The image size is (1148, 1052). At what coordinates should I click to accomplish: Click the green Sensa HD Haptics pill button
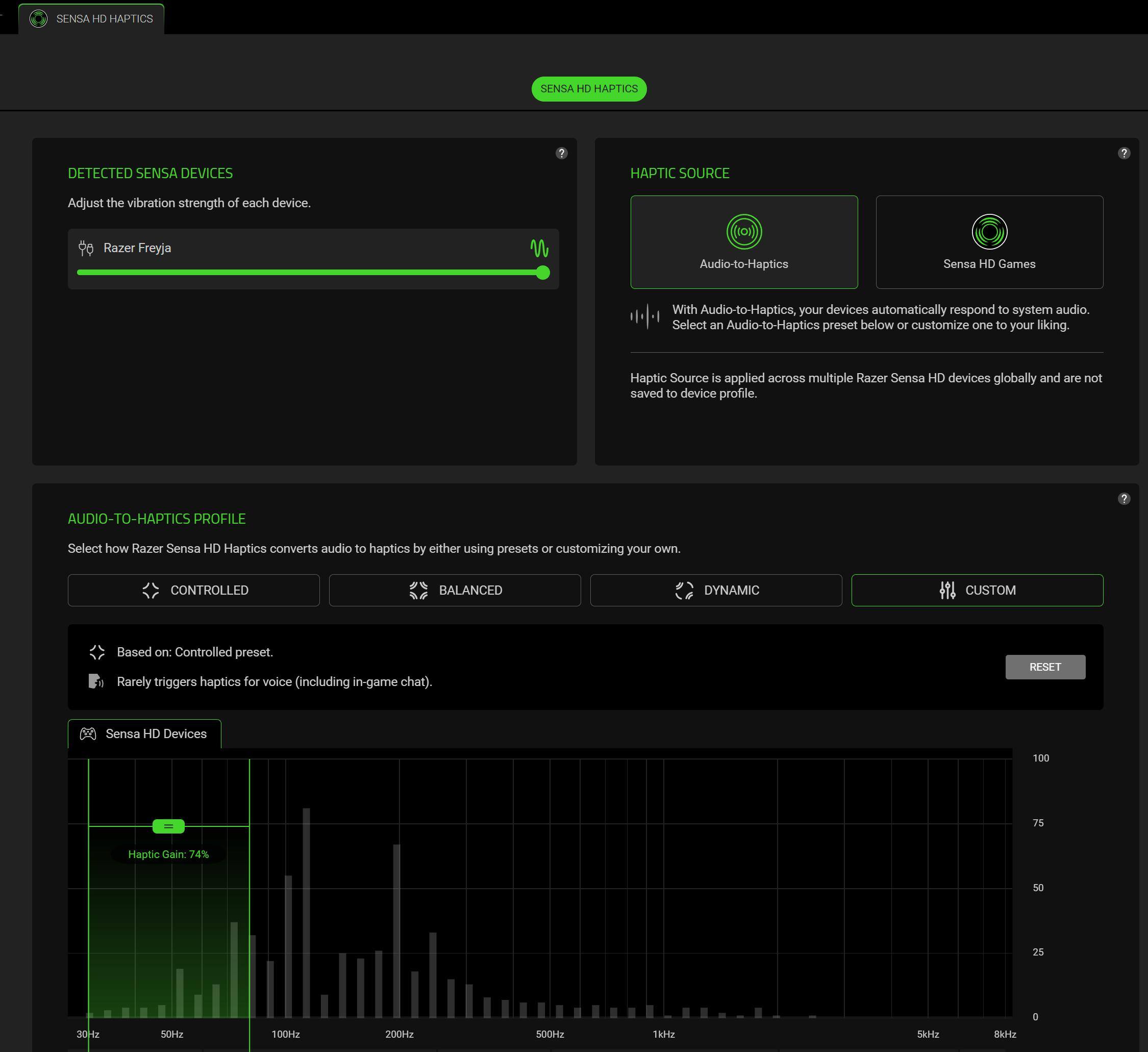pos(589,89)
